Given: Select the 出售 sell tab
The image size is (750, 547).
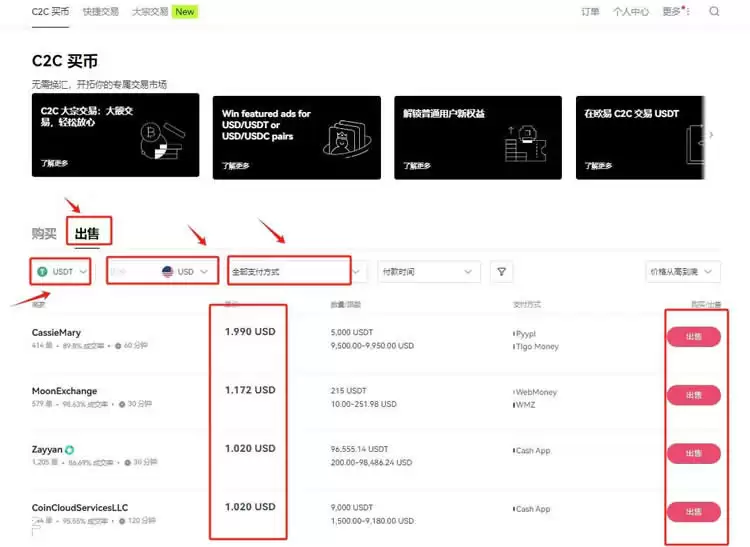Looking at the screenshot, I should pyautogui.click(x=88, y=234).
